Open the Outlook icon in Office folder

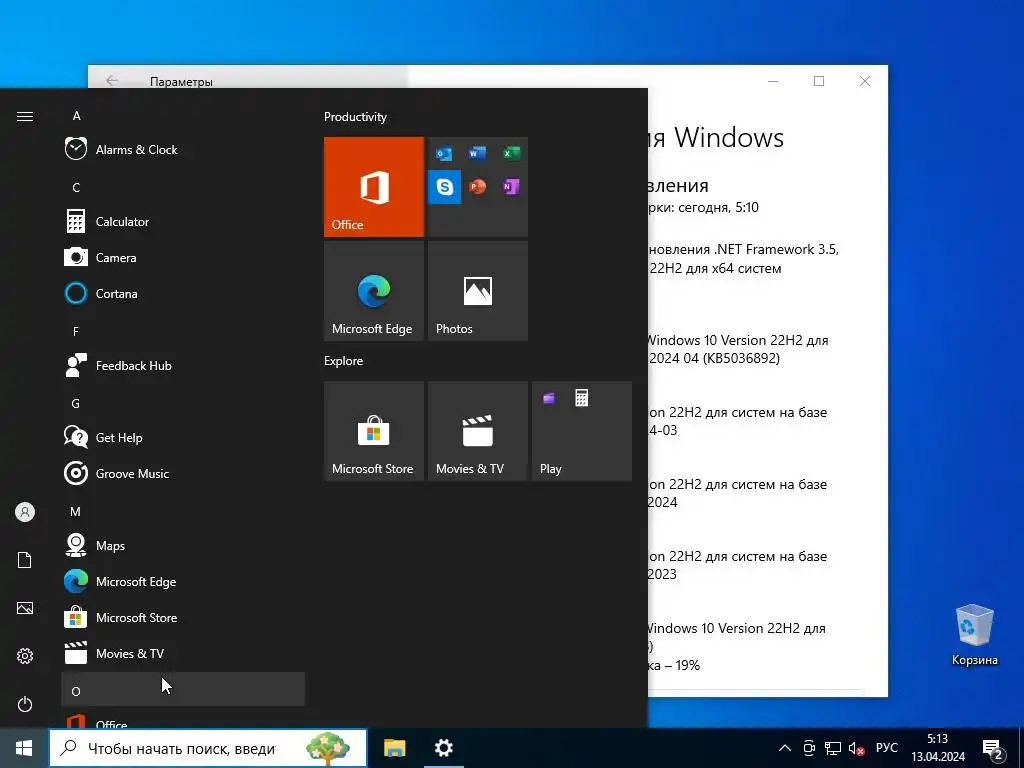(x=444, y=153)
